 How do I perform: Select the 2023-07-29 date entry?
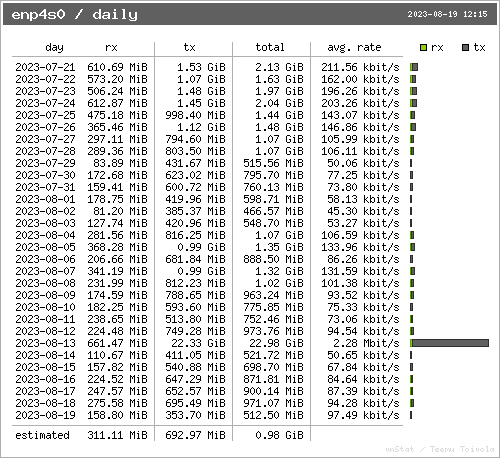(x=45, y=163)
